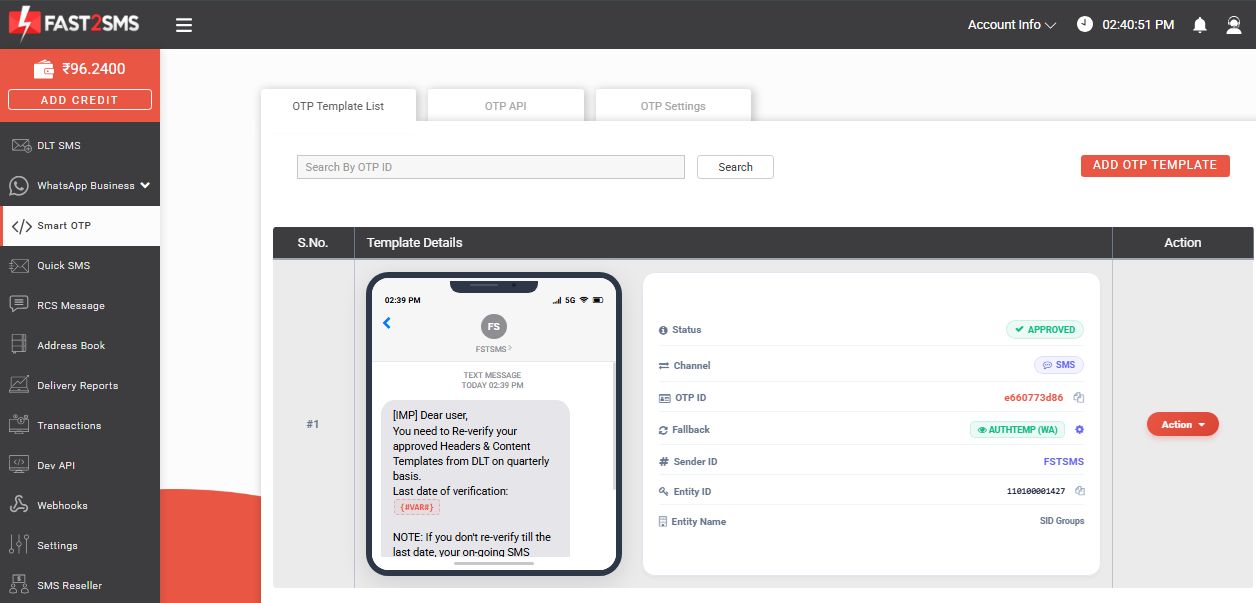Click the OTP ID value e660773d86
The height and width of the screenshot is (603, 1256).
coord(1034,398)
